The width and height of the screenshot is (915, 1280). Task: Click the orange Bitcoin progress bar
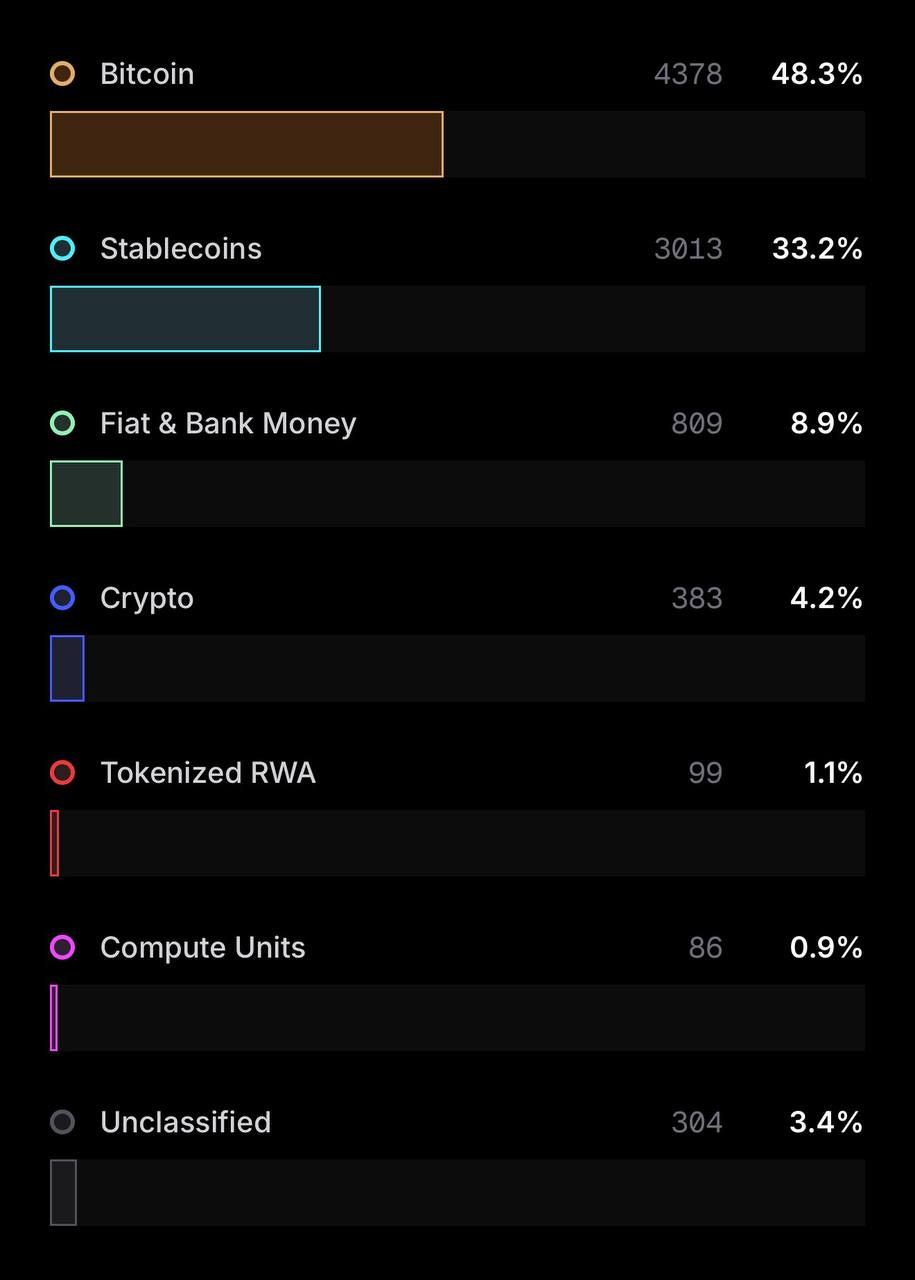point(246,144)
